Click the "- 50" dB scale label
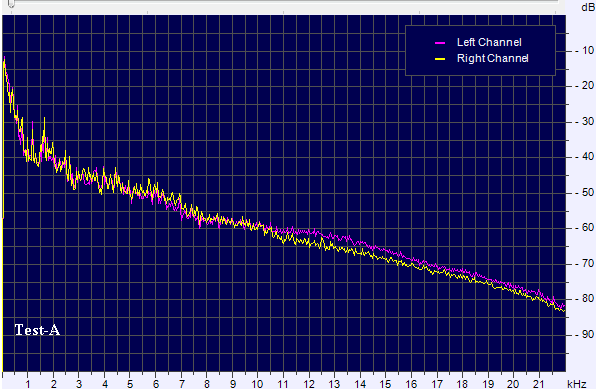 click(x=585, y=192)
